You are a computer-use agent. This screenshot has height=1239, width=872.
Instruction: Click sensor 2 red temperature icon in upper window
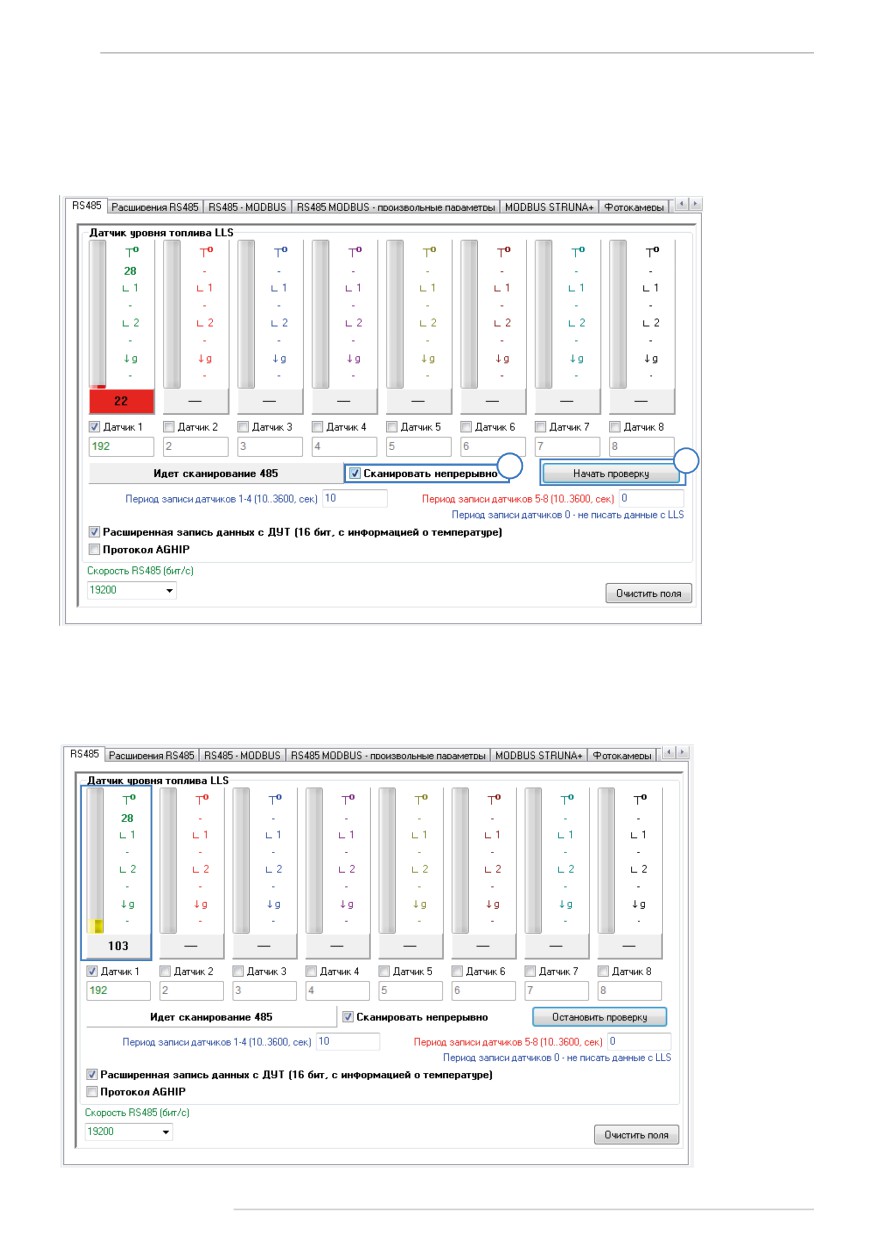205,253
